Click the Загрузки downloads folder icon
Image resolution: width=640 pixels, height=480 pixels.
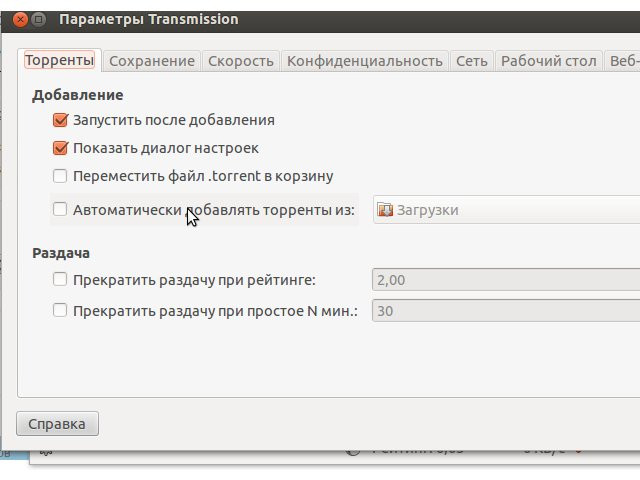(x=385, y=210)
